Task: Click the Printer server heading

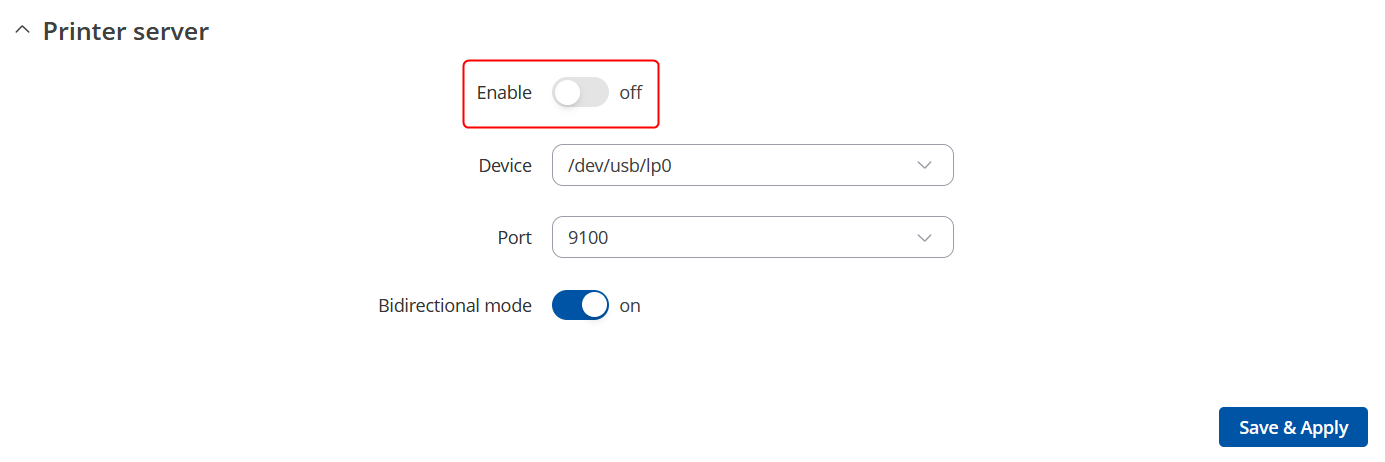Action: click(x=125, y=32)
